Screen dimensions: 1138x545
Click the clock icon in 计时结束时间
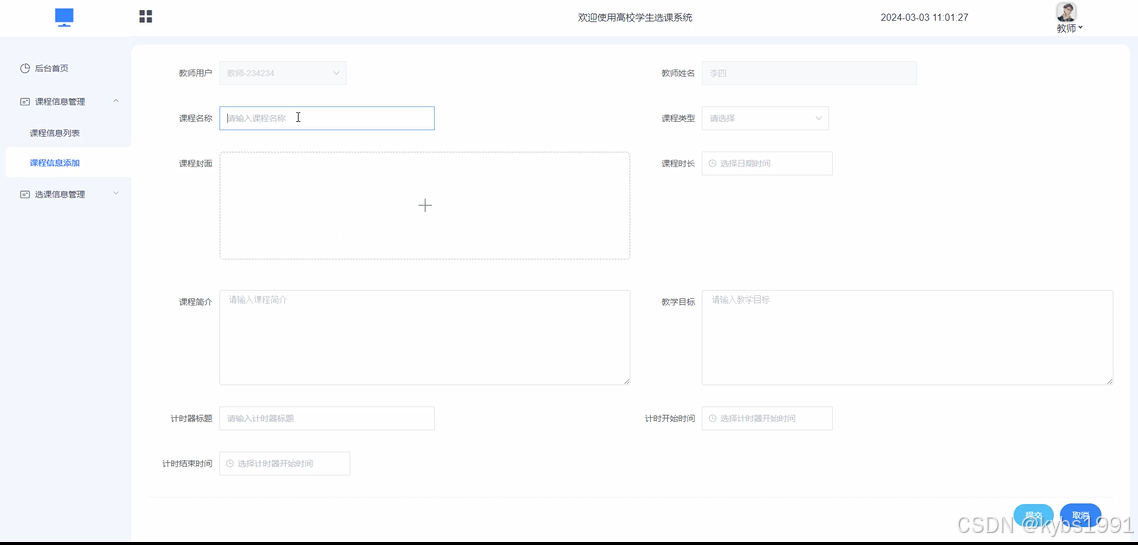point(230,464)
